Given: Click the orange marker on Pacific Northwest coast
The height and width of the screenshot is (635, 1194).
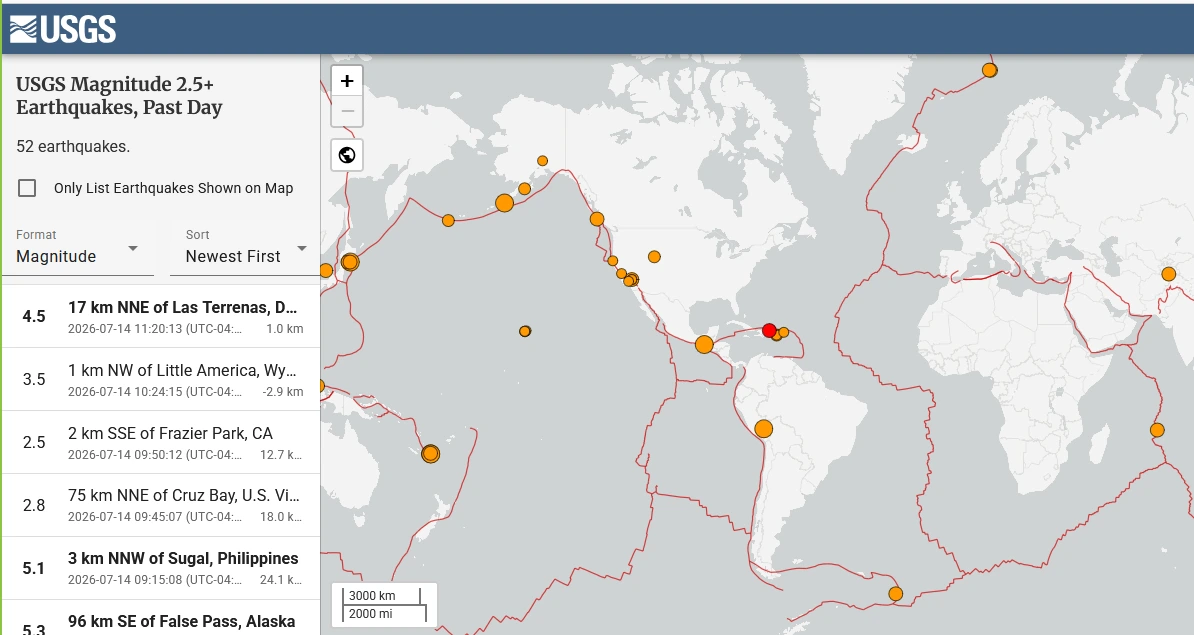Looking at the screenshot, I should coord(597,219).
